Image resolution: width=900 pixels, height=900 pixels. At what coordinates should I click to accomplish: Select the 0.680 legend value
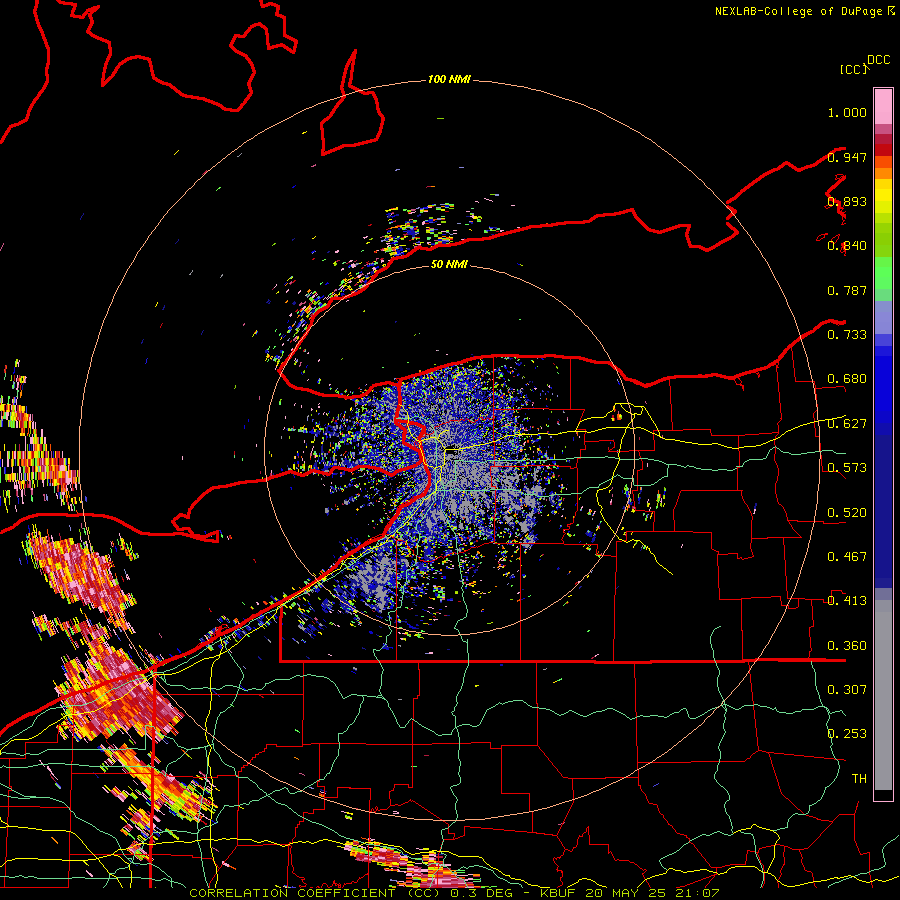(847, 379)
